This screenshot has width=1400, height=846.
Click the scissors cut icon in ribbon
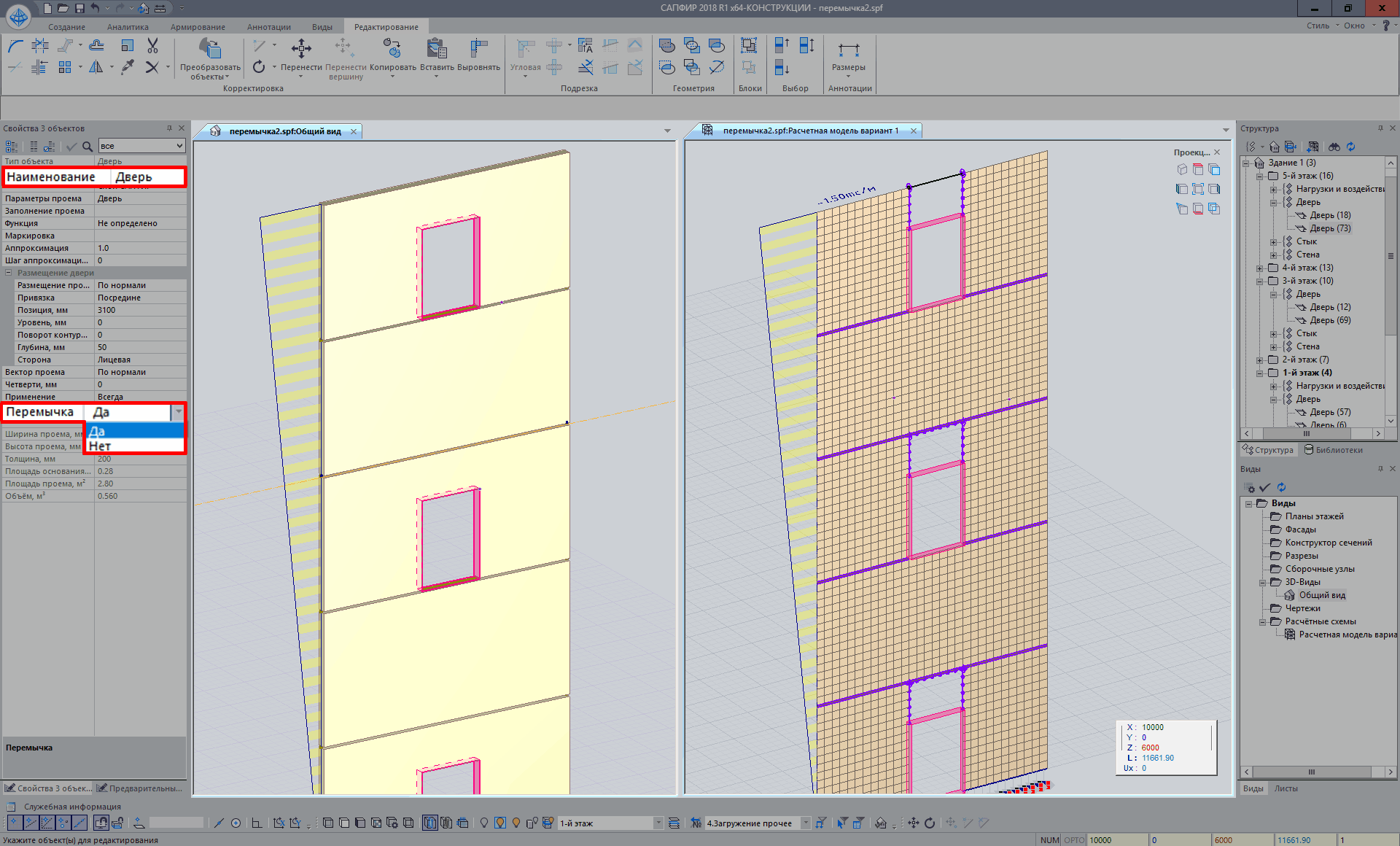point(152,46)
